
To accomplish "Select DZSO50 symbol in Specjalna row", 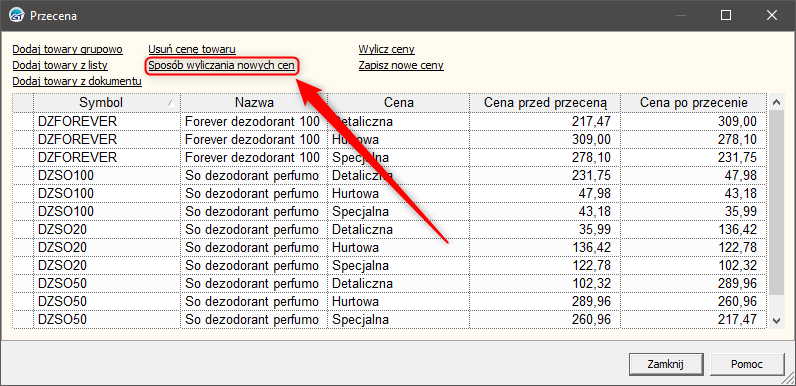I will (62, 319).
